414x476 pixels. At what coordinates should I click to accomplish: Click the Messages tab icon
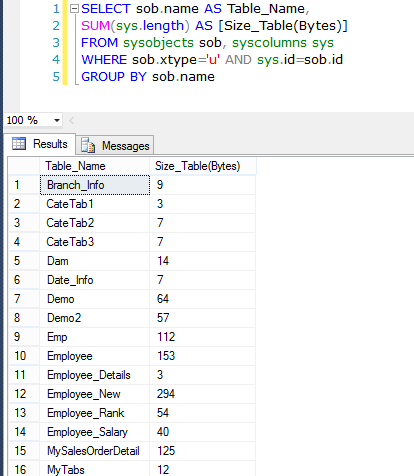coord(88,145)
